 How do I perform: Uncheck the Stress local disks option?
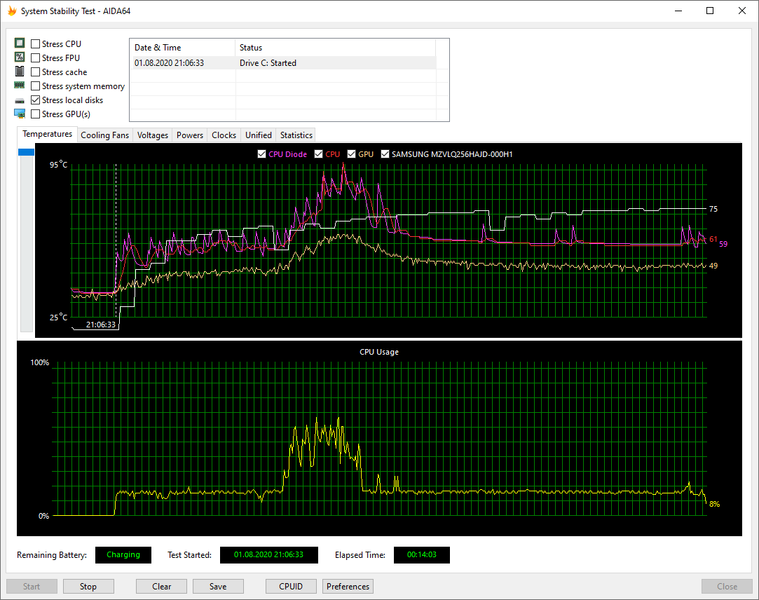[36, 100]
